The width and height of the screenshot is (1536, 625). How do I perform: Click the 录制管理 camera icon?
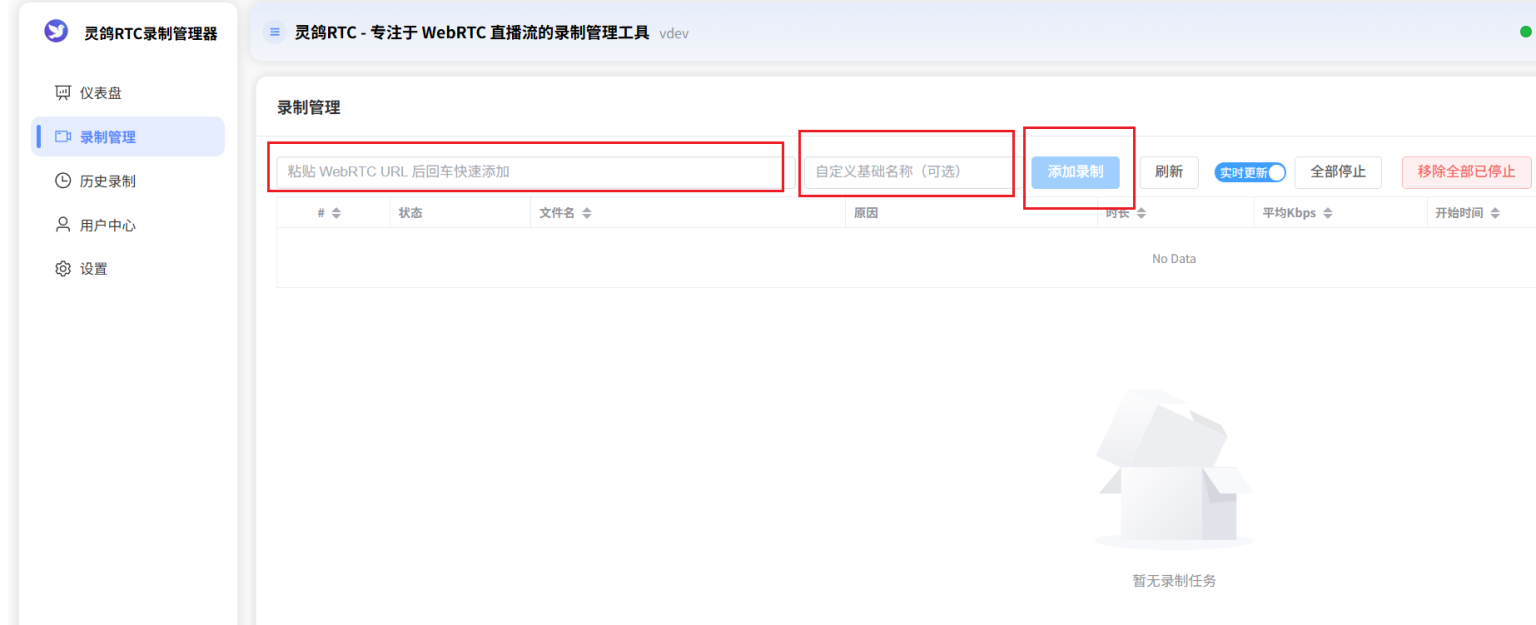click(63, 137)
